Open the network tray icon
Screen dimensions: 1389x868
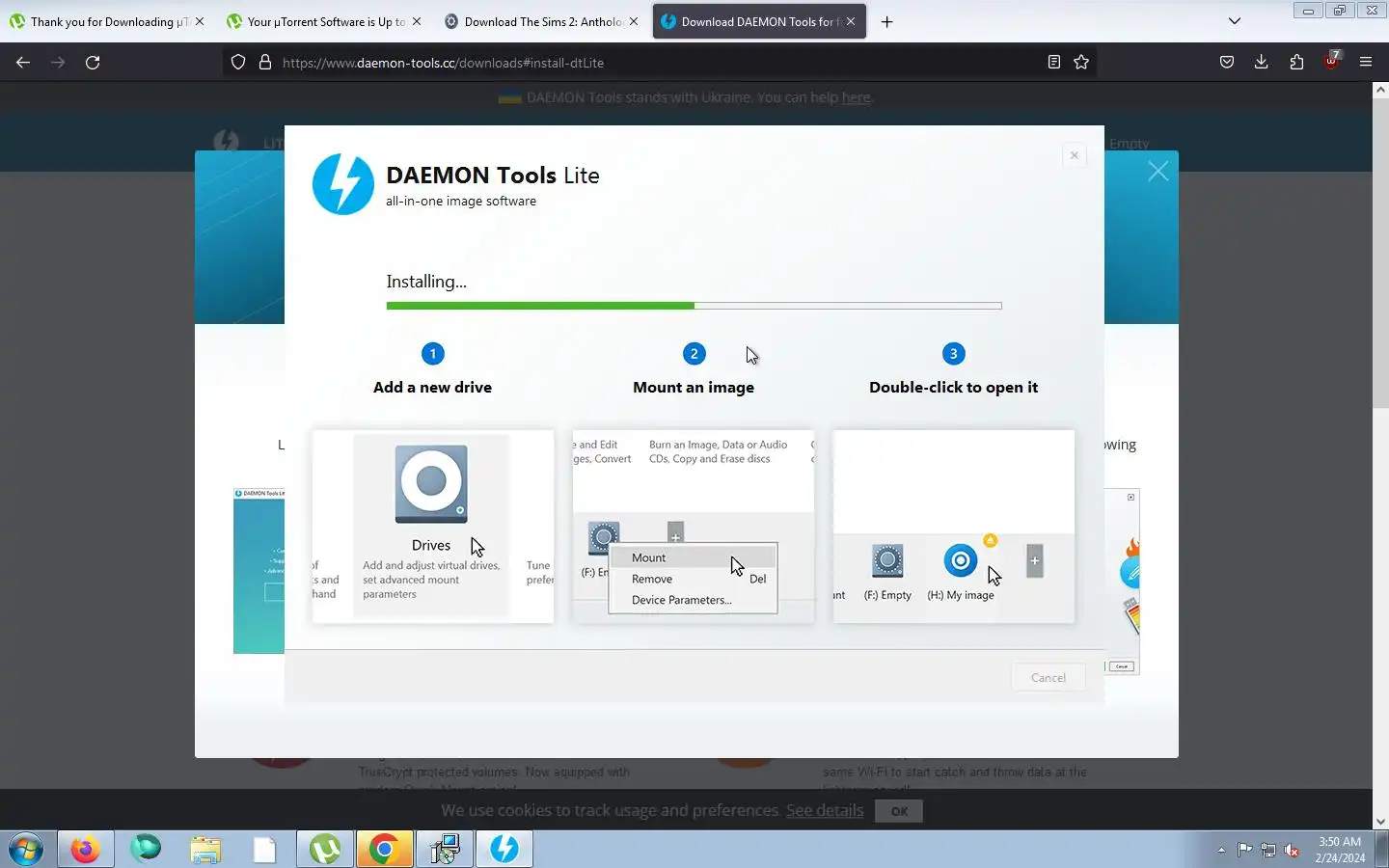pyautogui.click(x=1268, y=850)
